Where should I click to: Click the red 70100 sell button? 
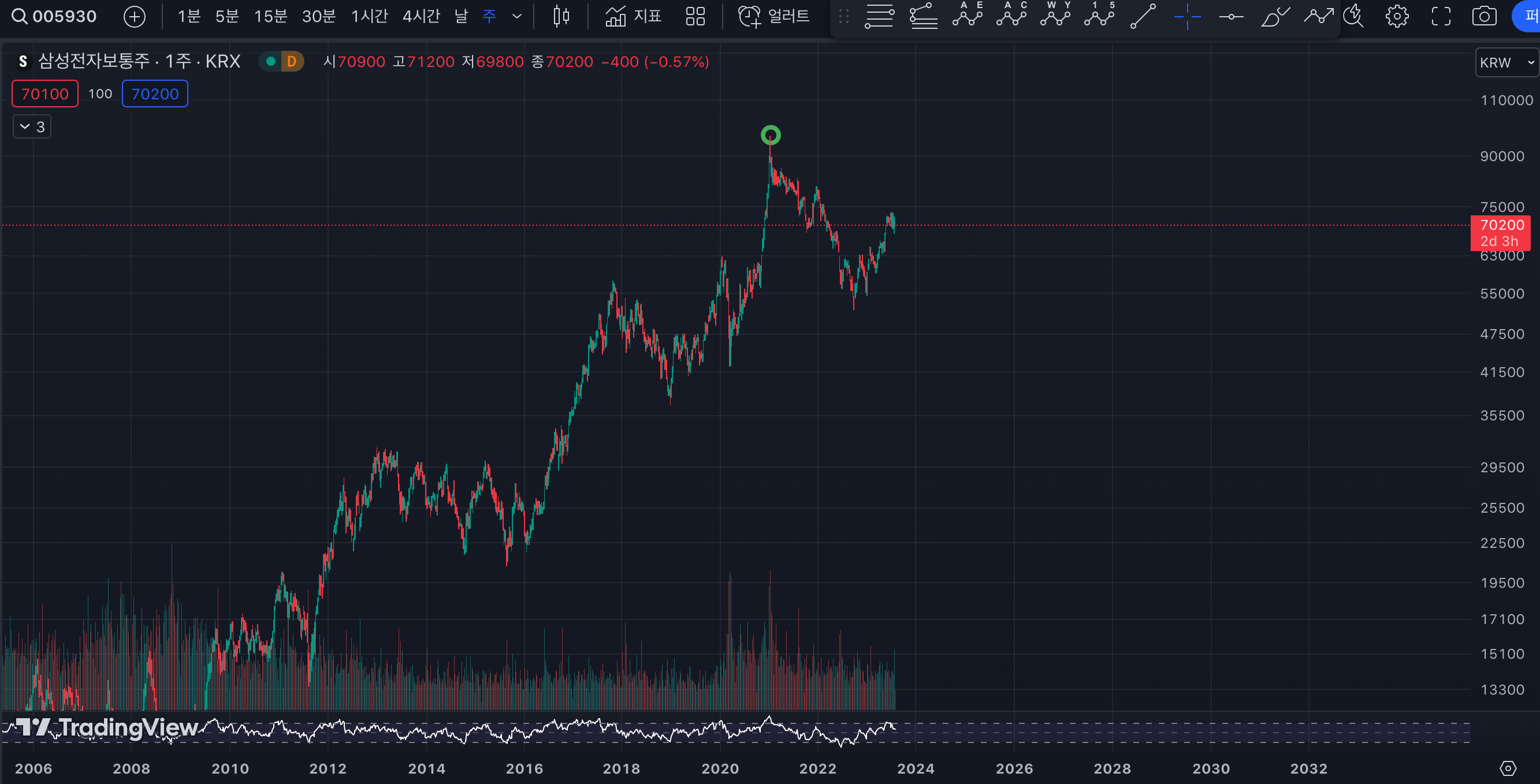pyautogui.click(x=45, y=94)
